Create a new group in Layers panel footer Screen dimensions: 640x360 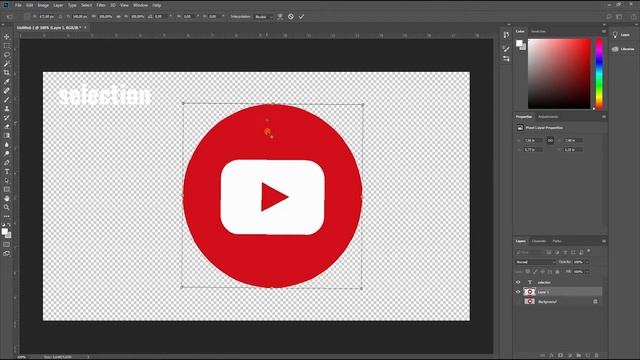tap(579, 356)
